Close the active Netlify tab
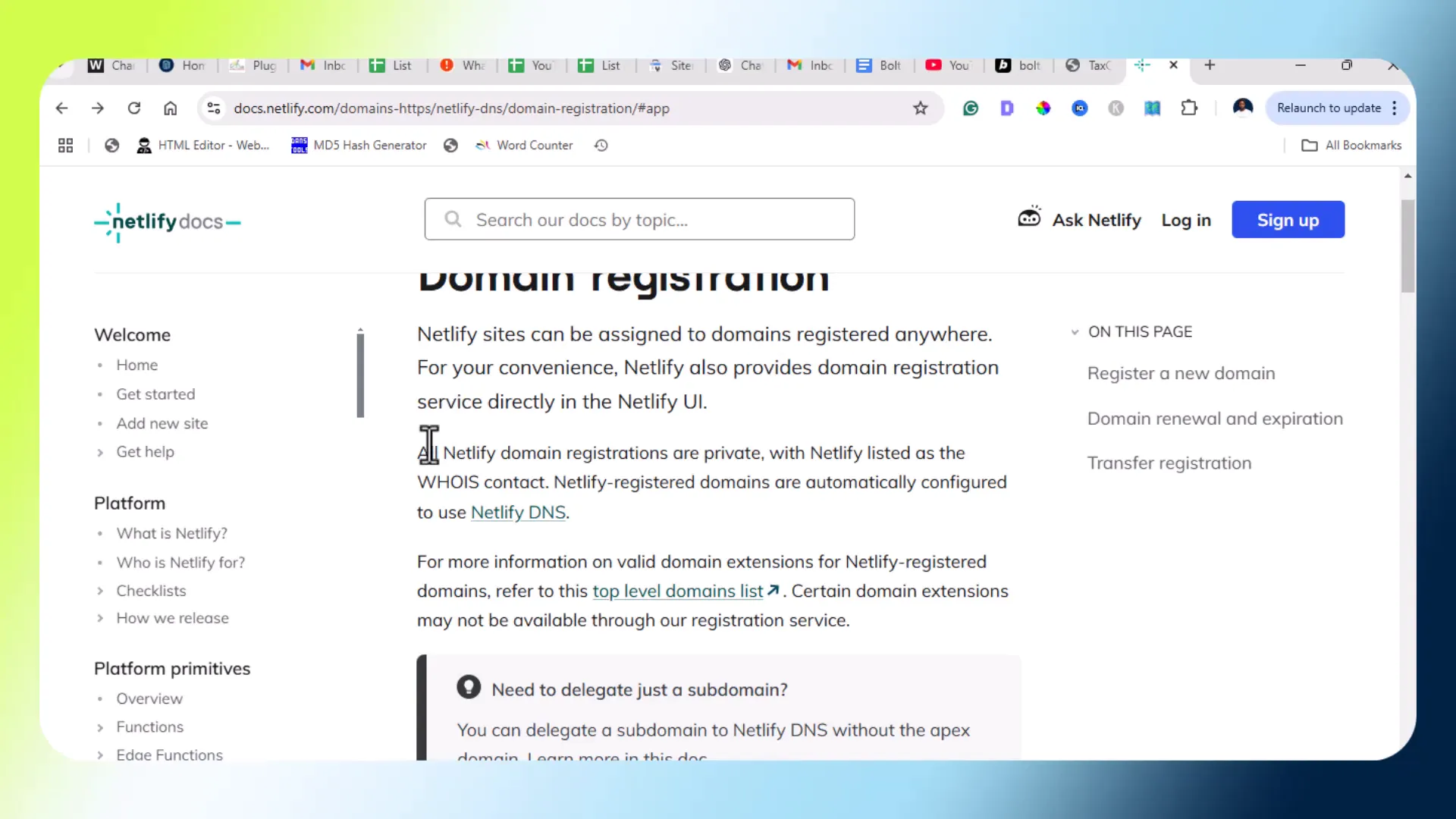The image size is (1456, 819). (x=1173, y=65)
